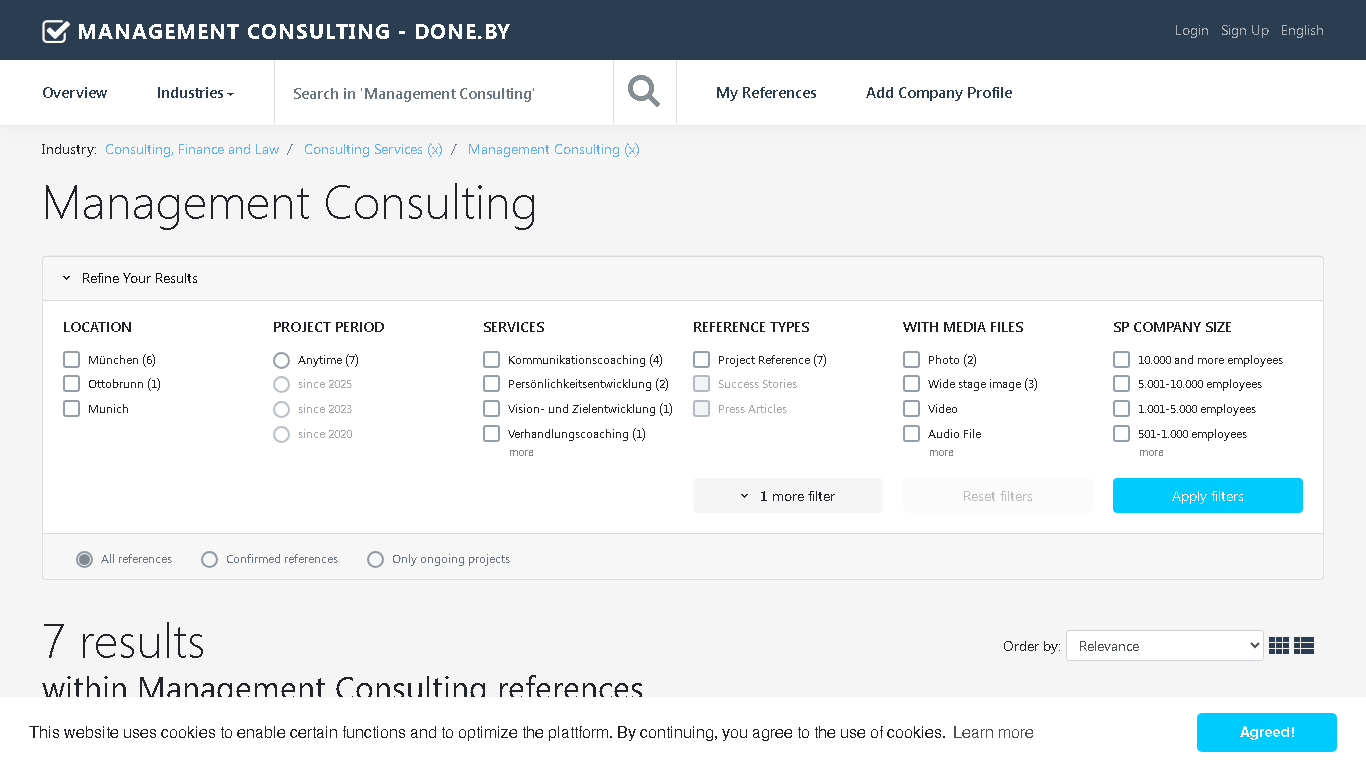Screen dimensions: 1366x768
Task: Click the Apply filters button
Action: (1208, 496)
